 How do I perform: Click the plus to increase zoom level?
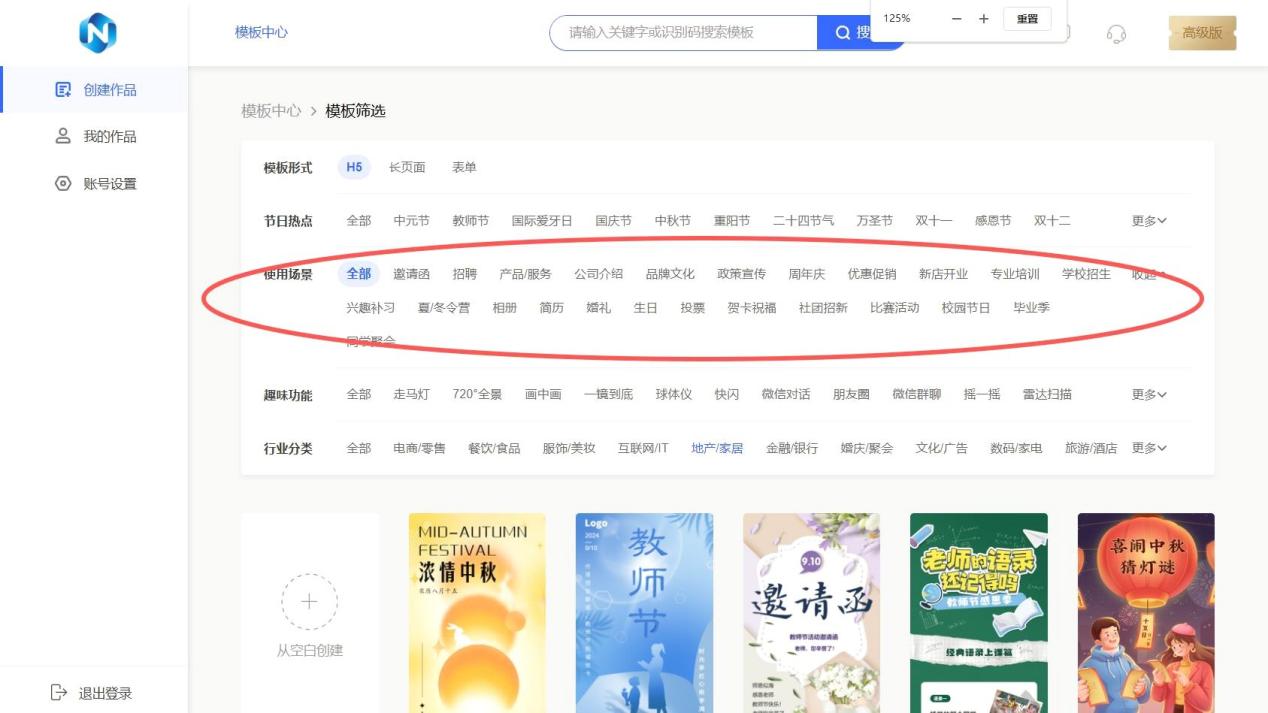point(982,18)
